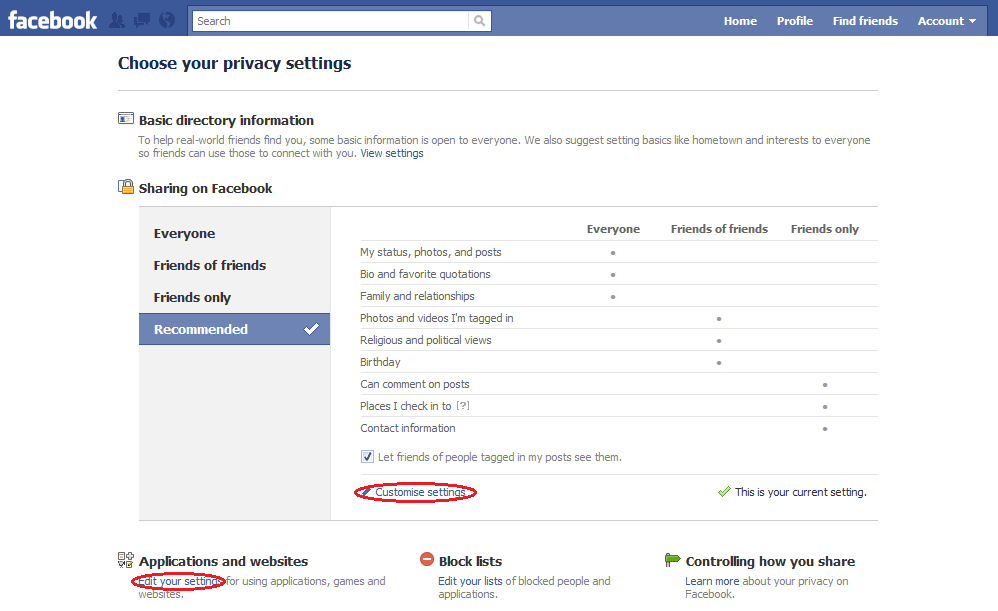
Task: Click the Can comment on posts label
Action: (x=414, y=384)
